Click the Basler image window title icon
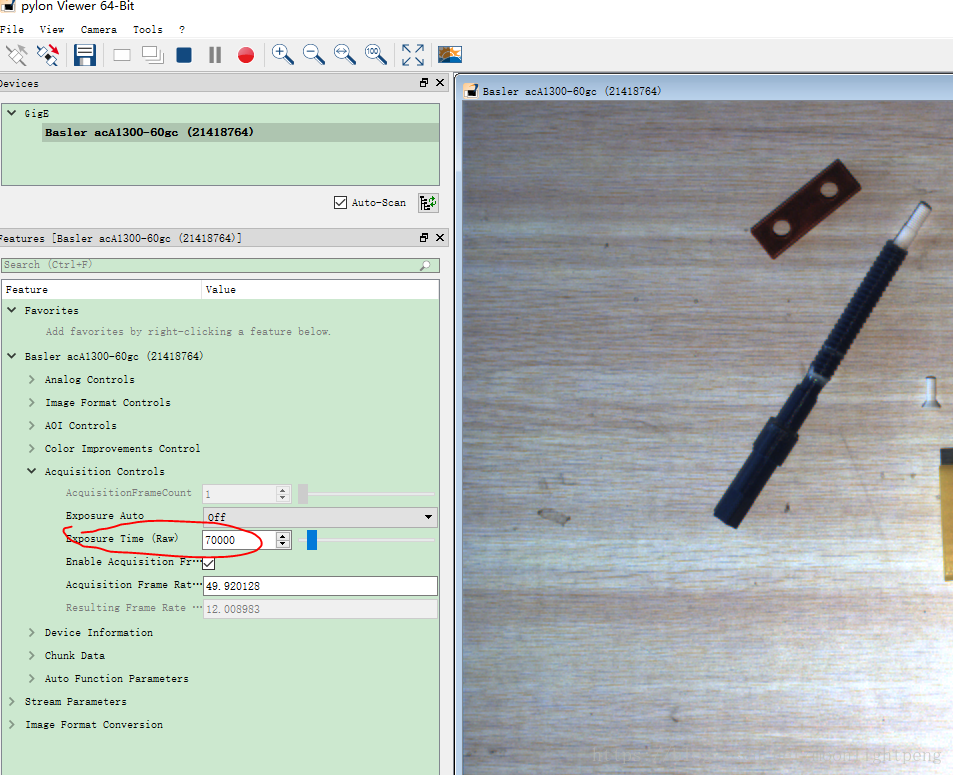953x775 pixels. click(471, 91)
